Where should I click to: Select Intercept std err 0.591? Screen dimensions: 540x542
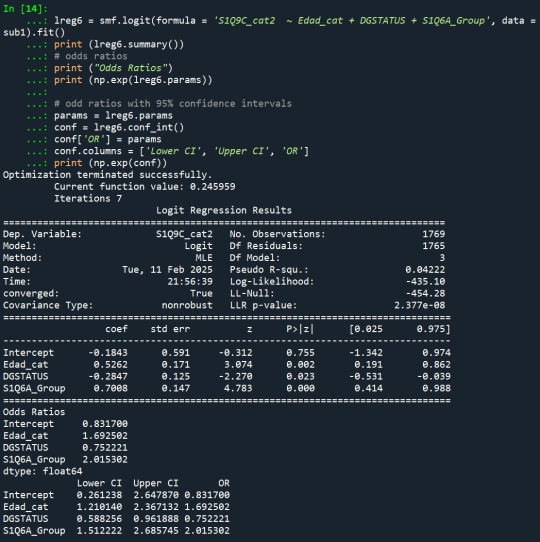coord(176,353)
